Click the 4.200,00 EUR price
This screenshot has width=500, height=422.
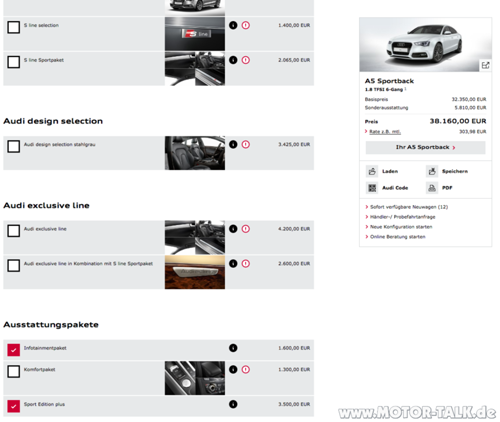[294, 229]
